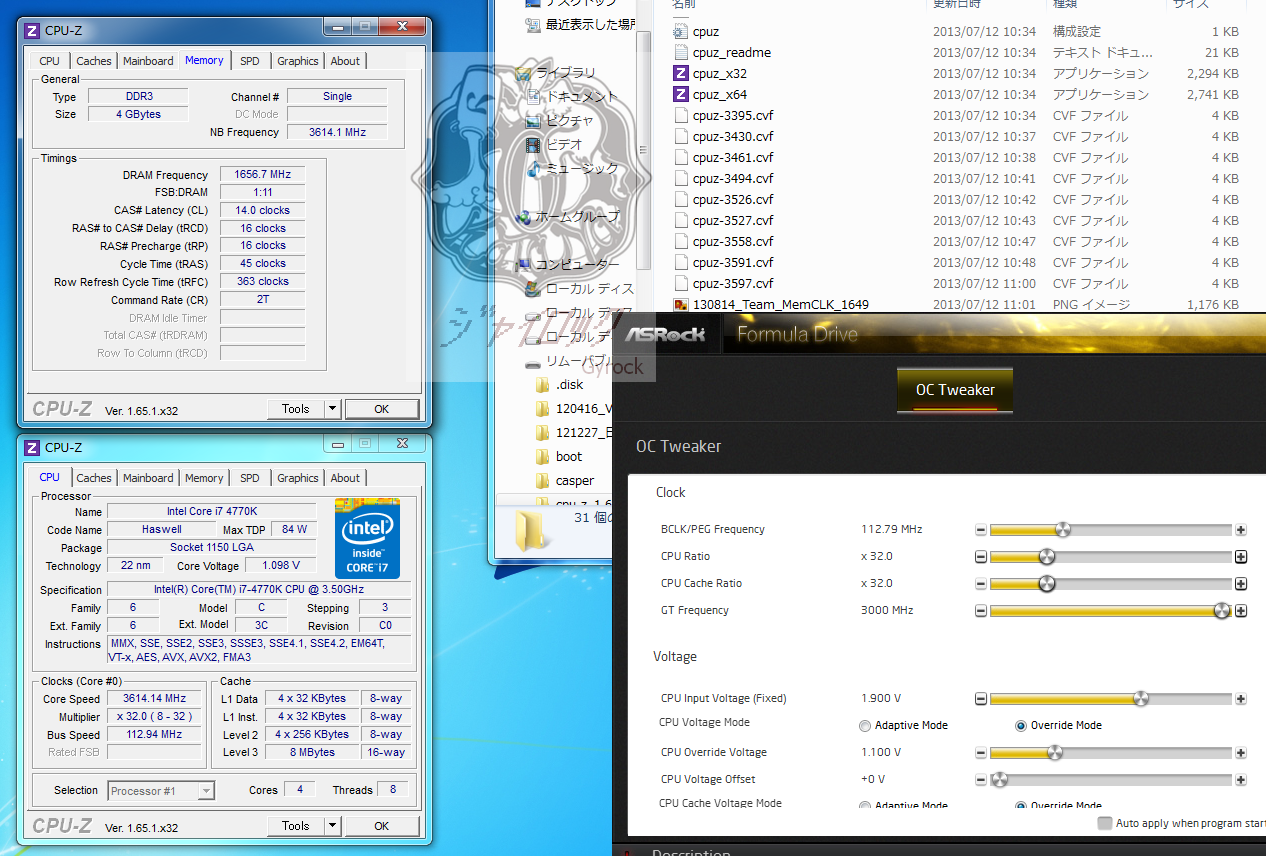This screenshot has width=1266, height=856.
Task: Decrease CPU Cache Ratio with minus icon
Action: [x=981, y=584]
